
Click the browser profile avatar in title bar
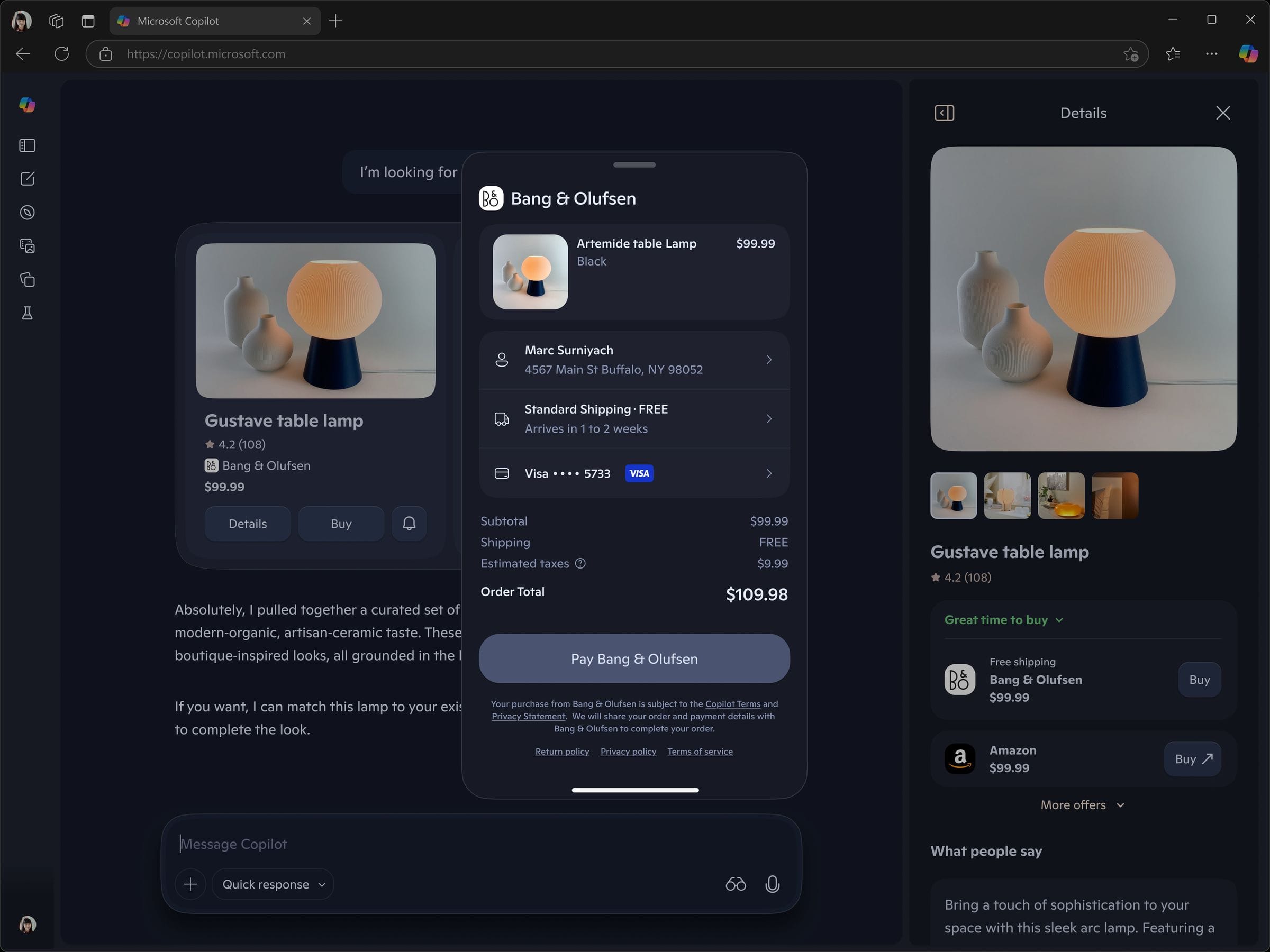click(22, 21)
